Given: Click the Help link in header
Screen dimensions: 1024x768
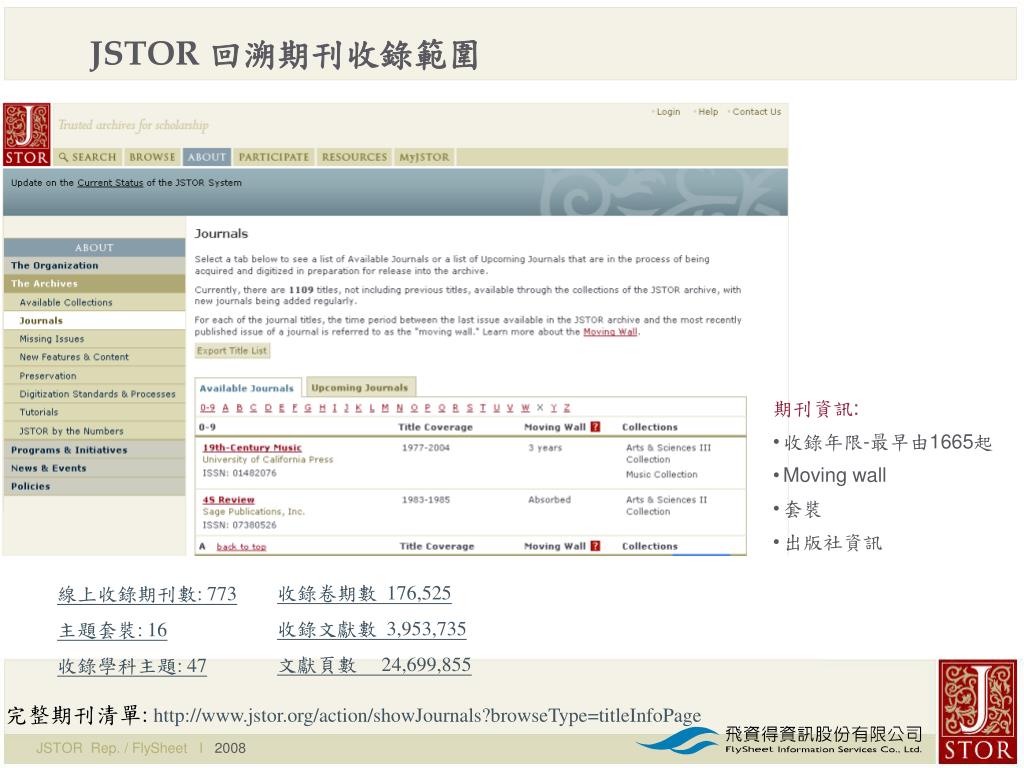Looking at the screenshot, I should coord(708,112).
